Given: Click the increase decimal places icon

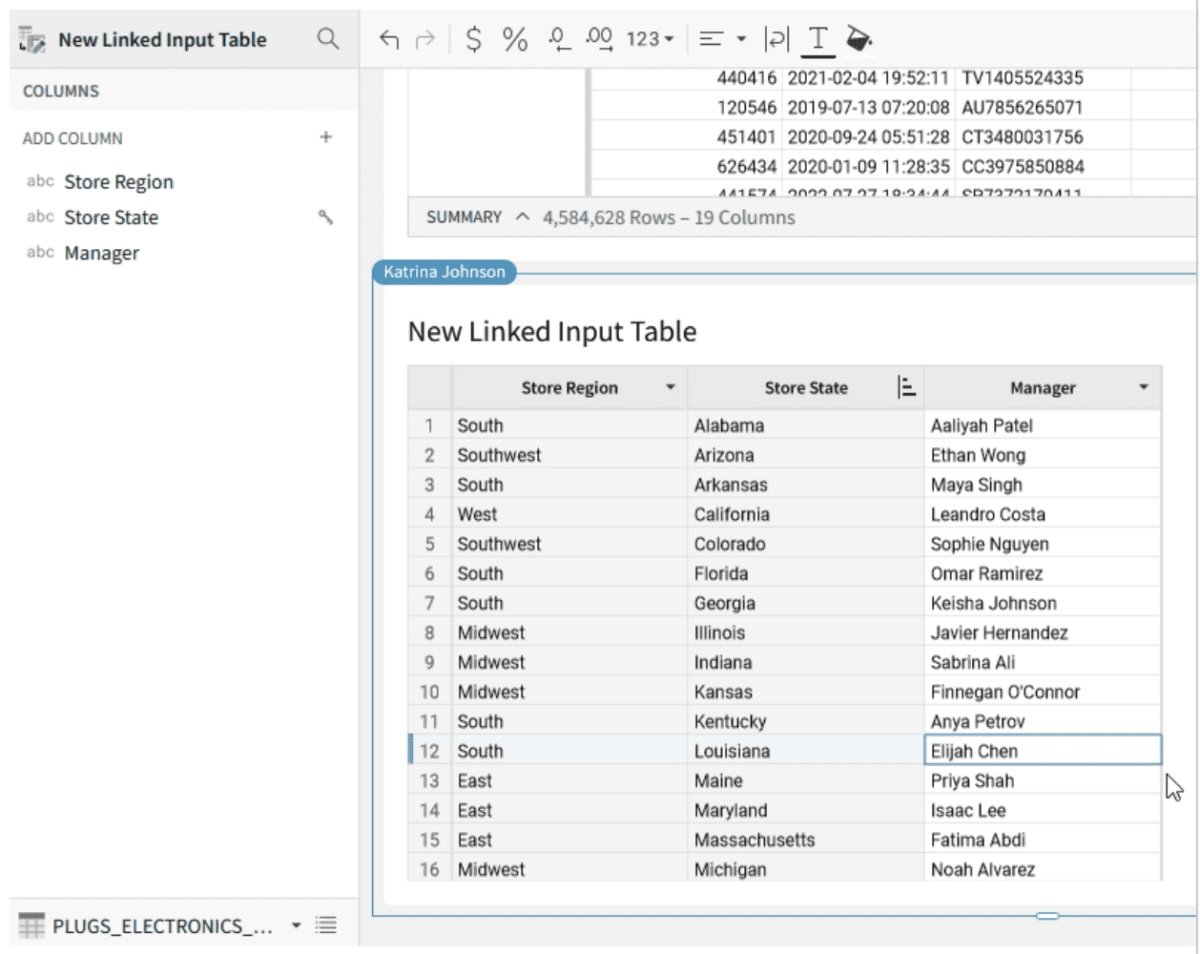Looking at the screenshot, I should [597, 40].
